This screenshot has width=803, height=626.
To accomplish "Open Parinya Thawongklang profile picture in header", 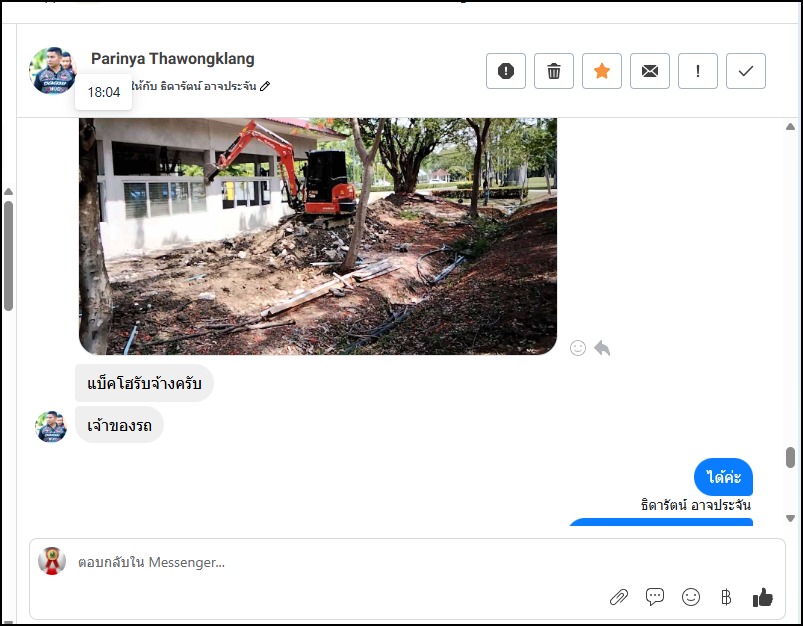I will [x=53, y=71].
